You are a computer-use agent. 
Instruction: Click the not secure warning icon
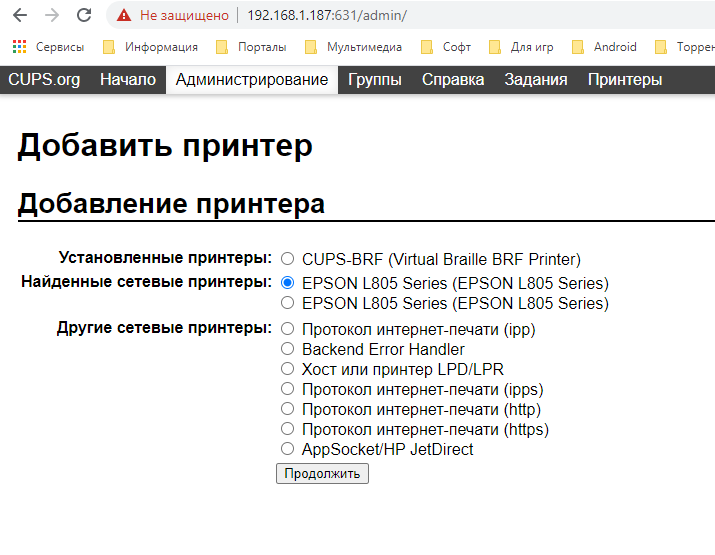click(124, 16)
